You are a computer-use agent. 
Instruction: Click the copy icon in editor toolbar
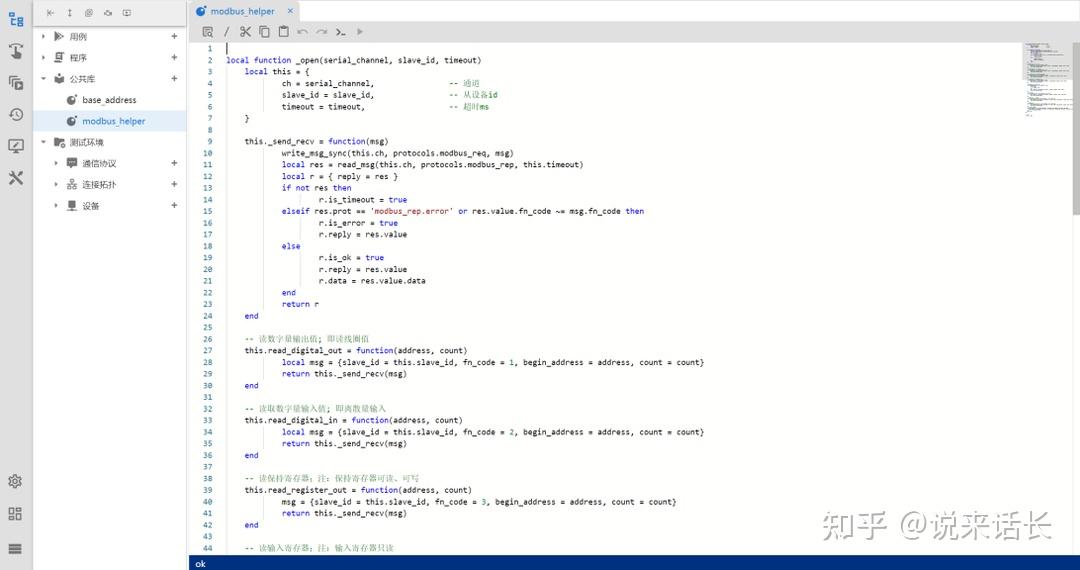click(264, 32)
